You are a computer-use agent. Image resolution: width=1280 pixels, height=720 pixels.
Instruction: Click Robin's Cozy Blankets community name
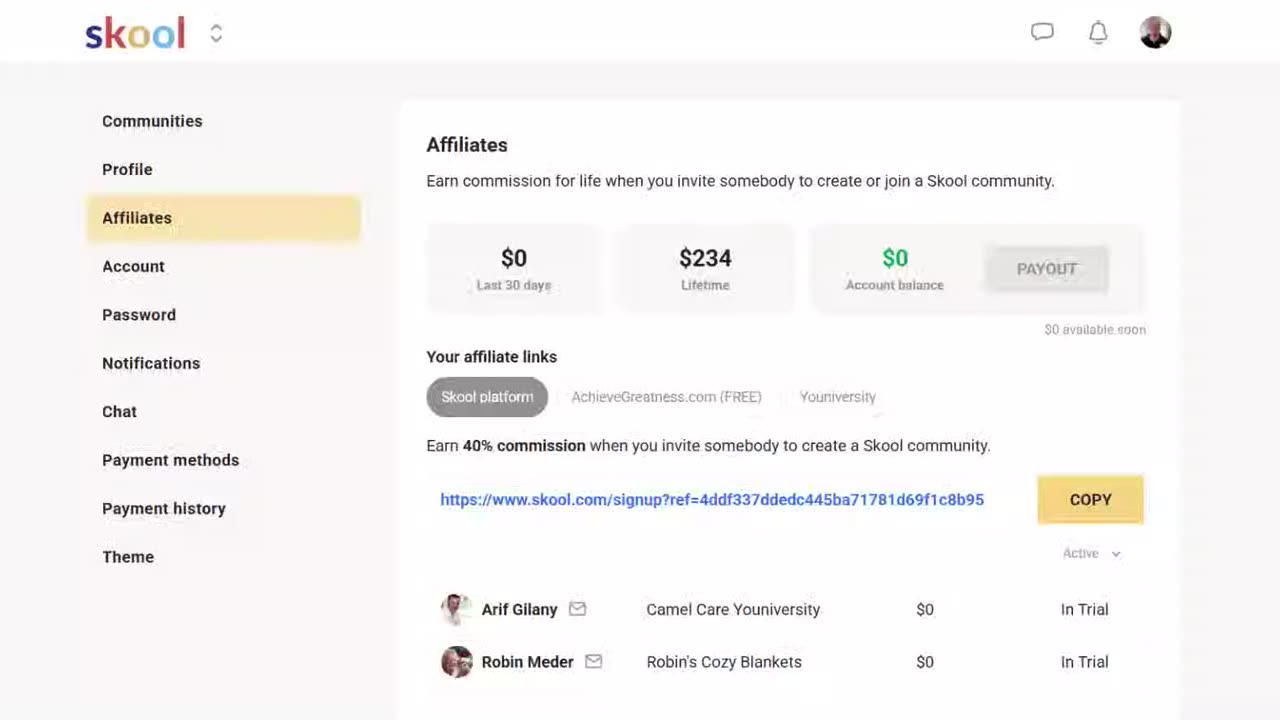[724, 662]
